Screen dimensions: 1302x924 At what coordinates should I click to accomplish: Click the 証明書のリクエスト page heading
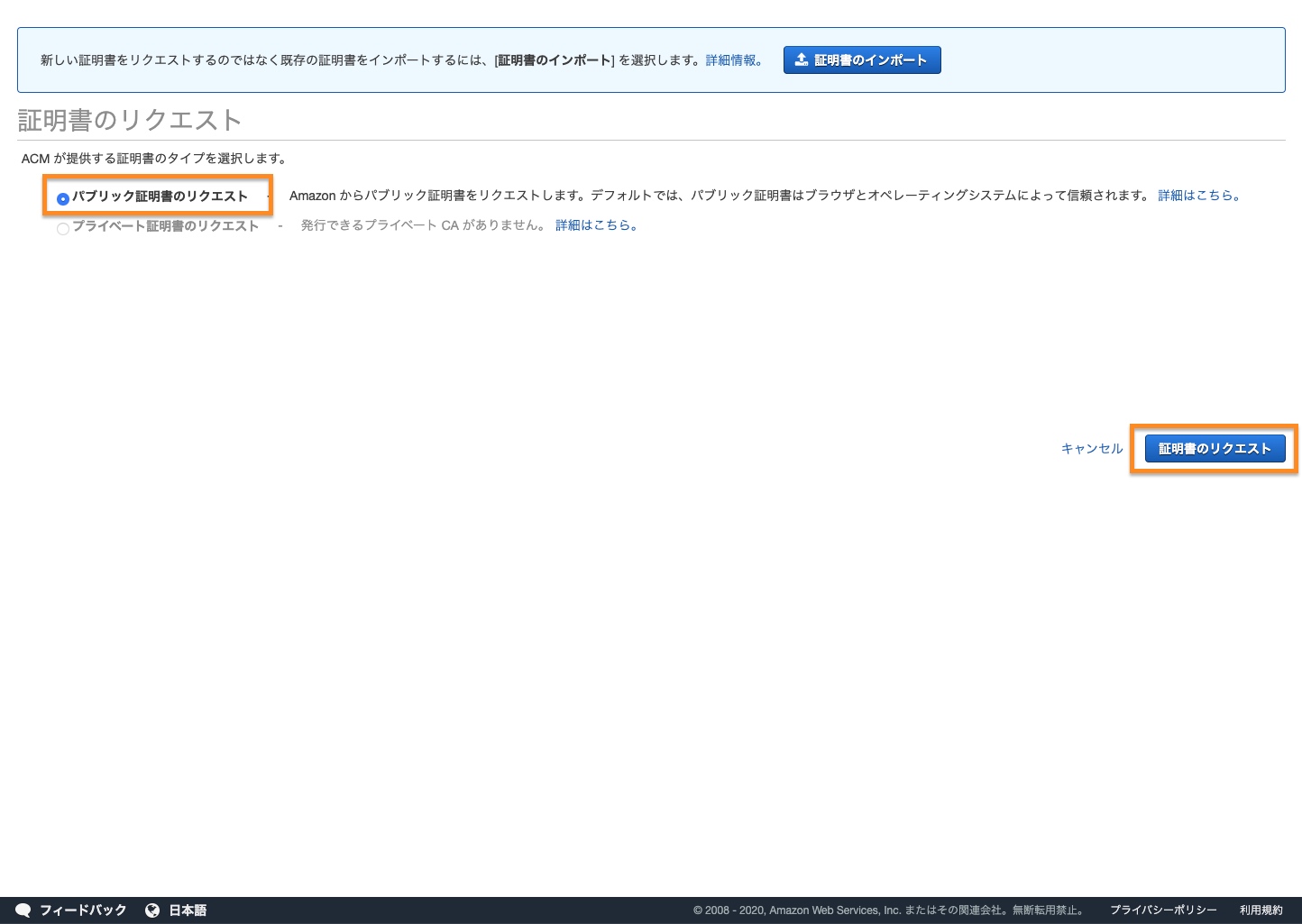130,120
